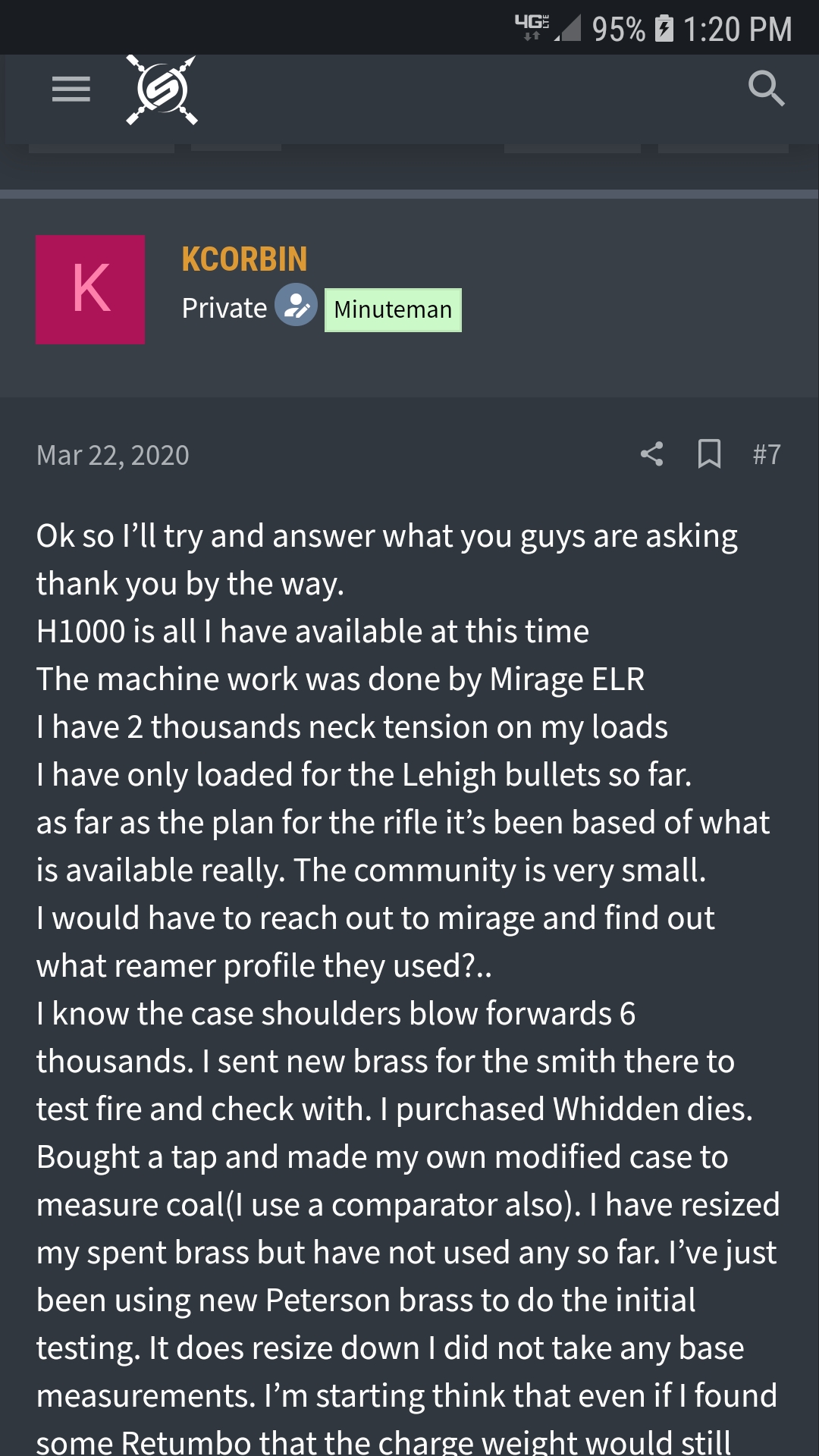Open the Mar 22, 2020 post date link

coord(113,455)
